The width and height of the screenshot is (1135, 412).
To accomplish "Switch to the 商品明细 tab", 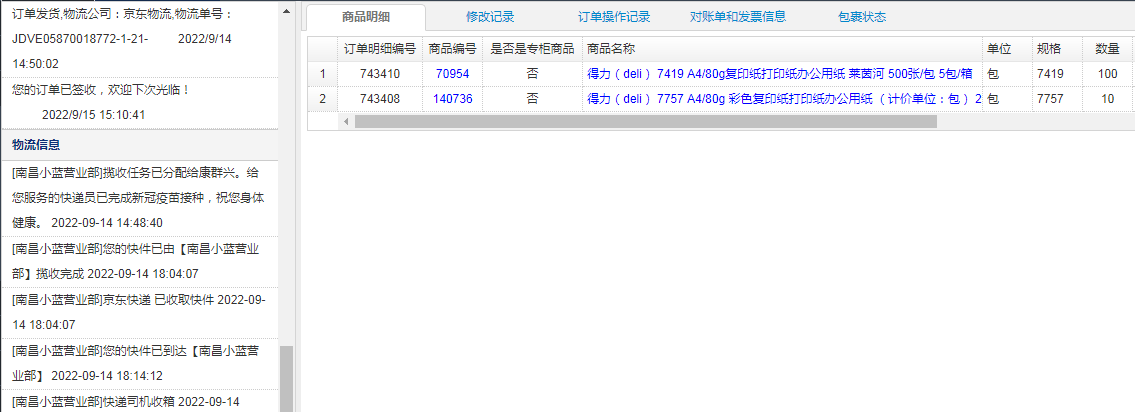I will point(366,17).
